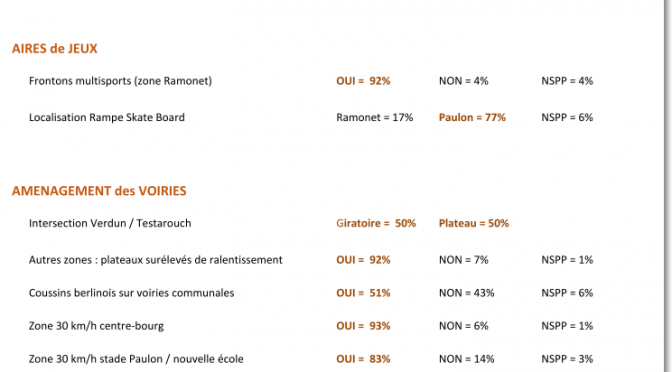The height and width of the screenshot is (372, 672).
Task: Click the OUI = 93% value
Action: [363, 326]
